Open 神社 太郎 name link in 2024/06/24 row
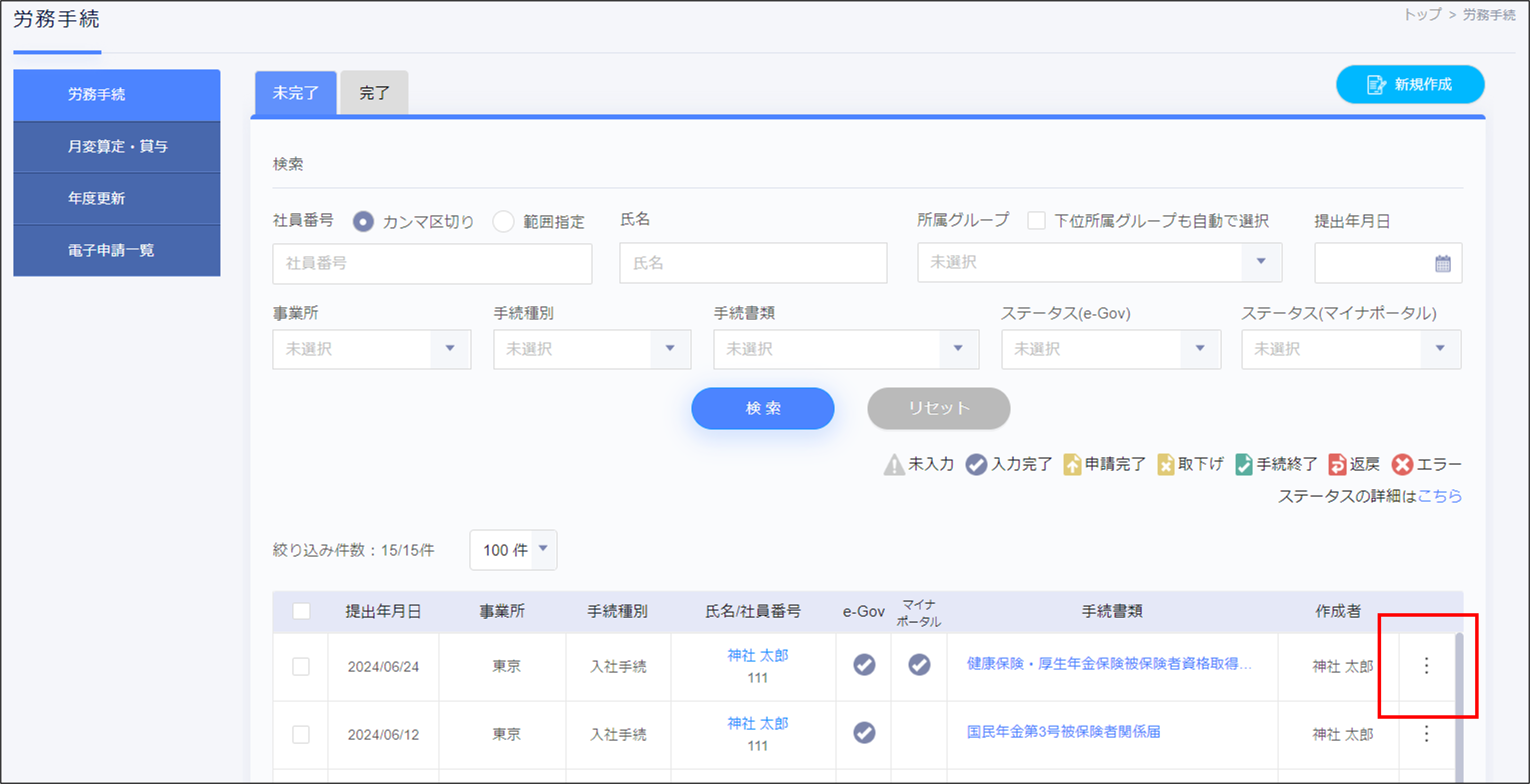The height and width of the screenshot is (784, 1530). pos(757,655)
